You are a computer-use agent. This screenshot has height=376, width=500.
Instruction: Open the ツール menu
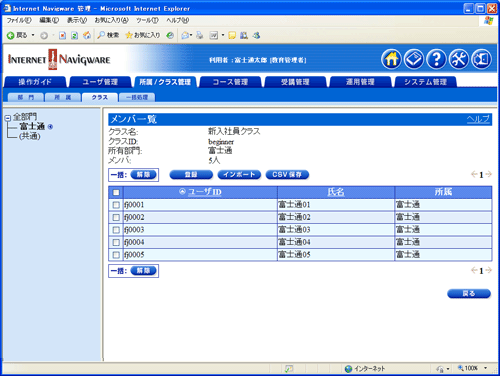(147, 20)
